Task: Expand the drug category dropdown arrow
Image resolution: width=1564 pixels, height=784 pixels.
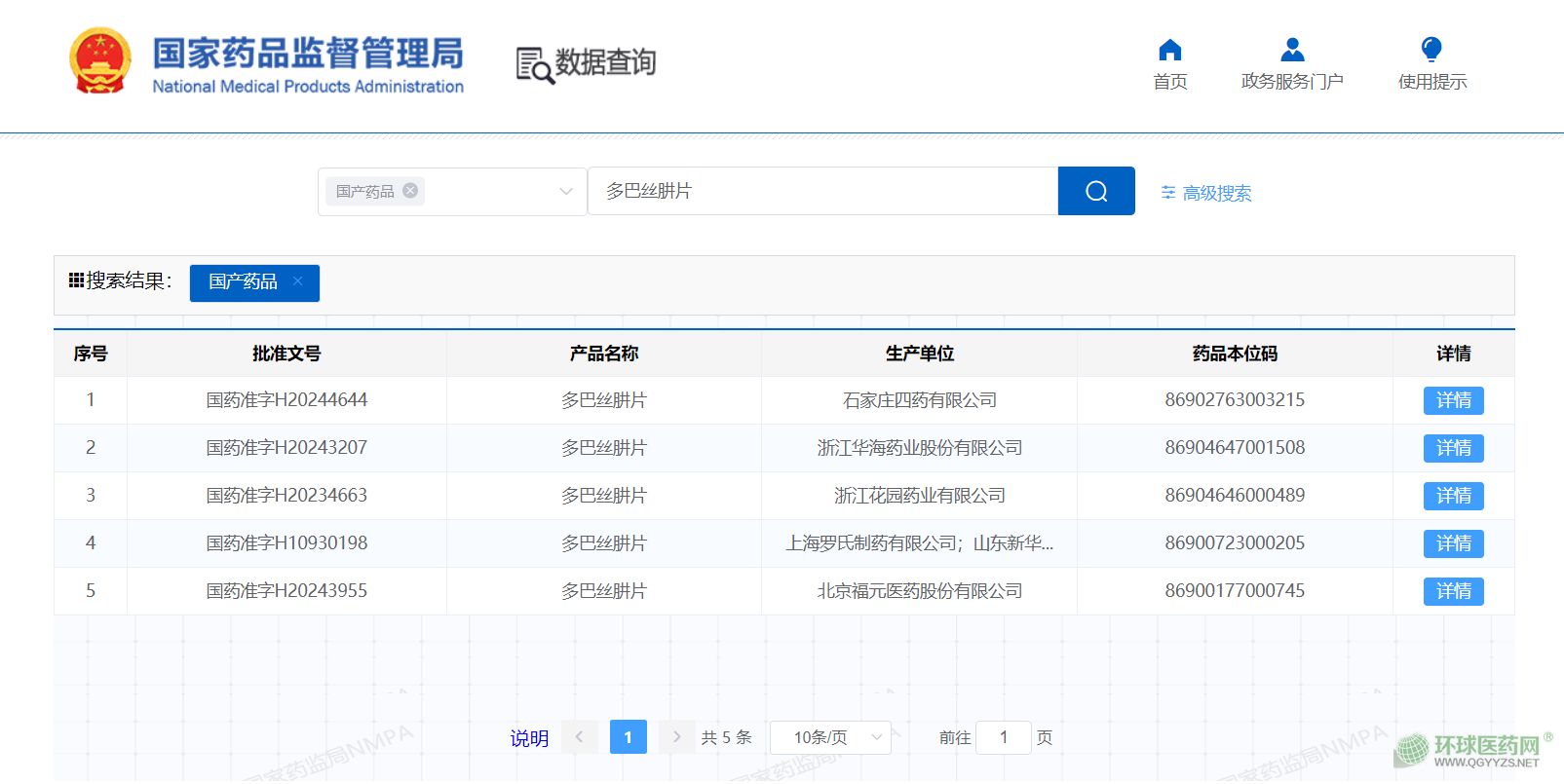Action: point(565,192)
